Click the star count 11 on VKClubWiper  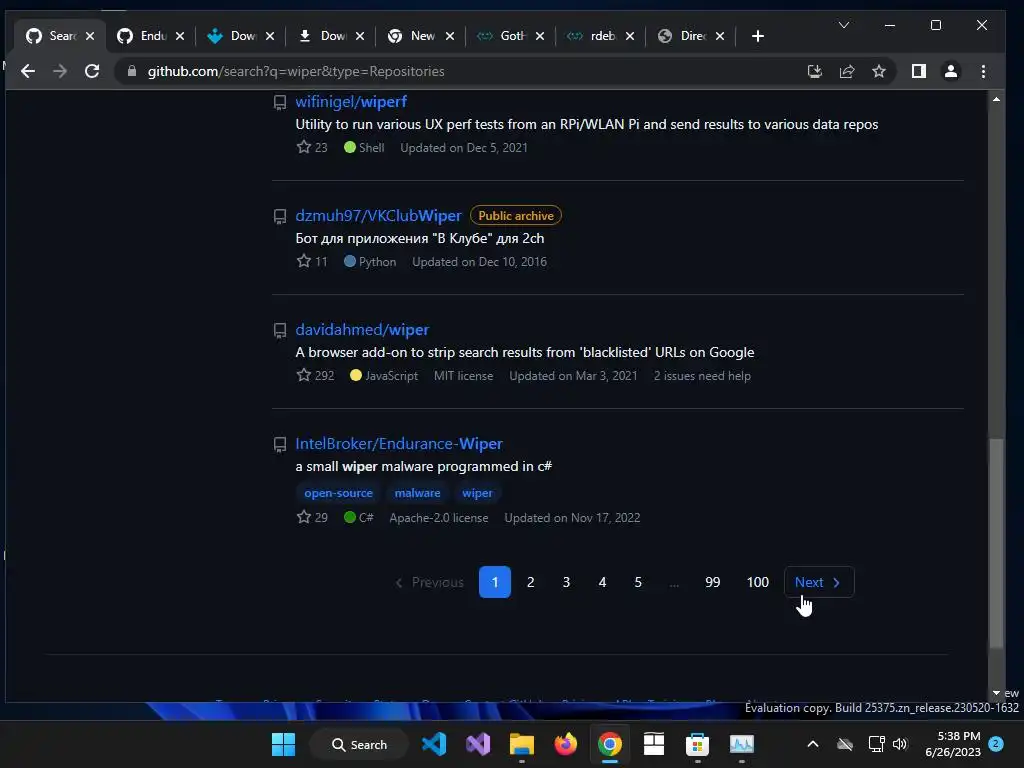(x=312, y=261)
